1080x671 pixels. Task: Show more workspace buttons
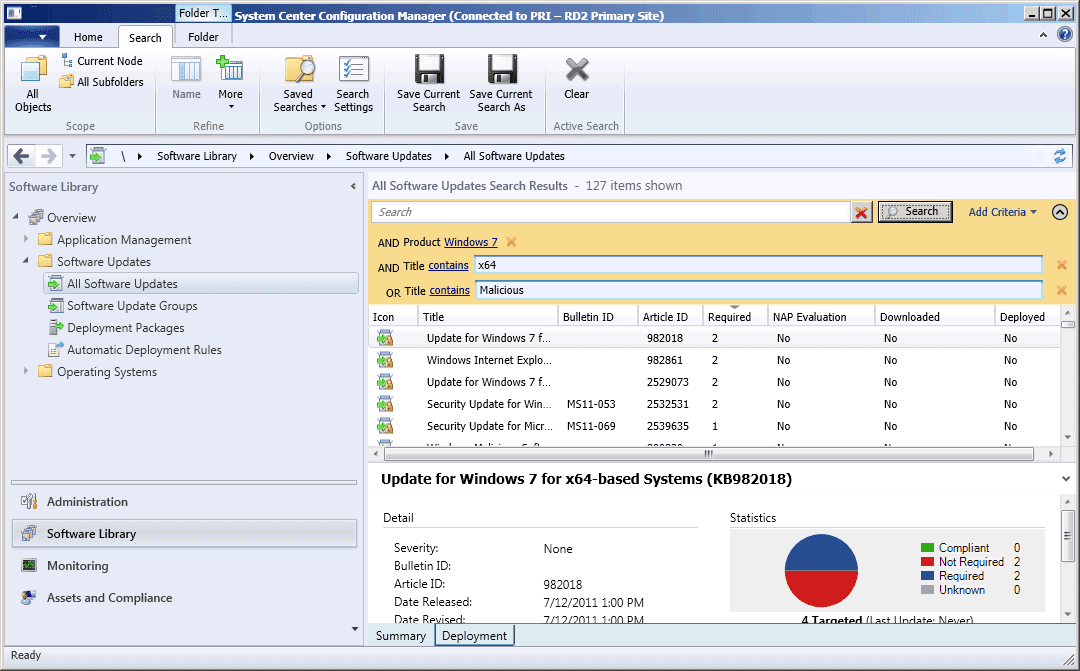click(x=355, y=628)
